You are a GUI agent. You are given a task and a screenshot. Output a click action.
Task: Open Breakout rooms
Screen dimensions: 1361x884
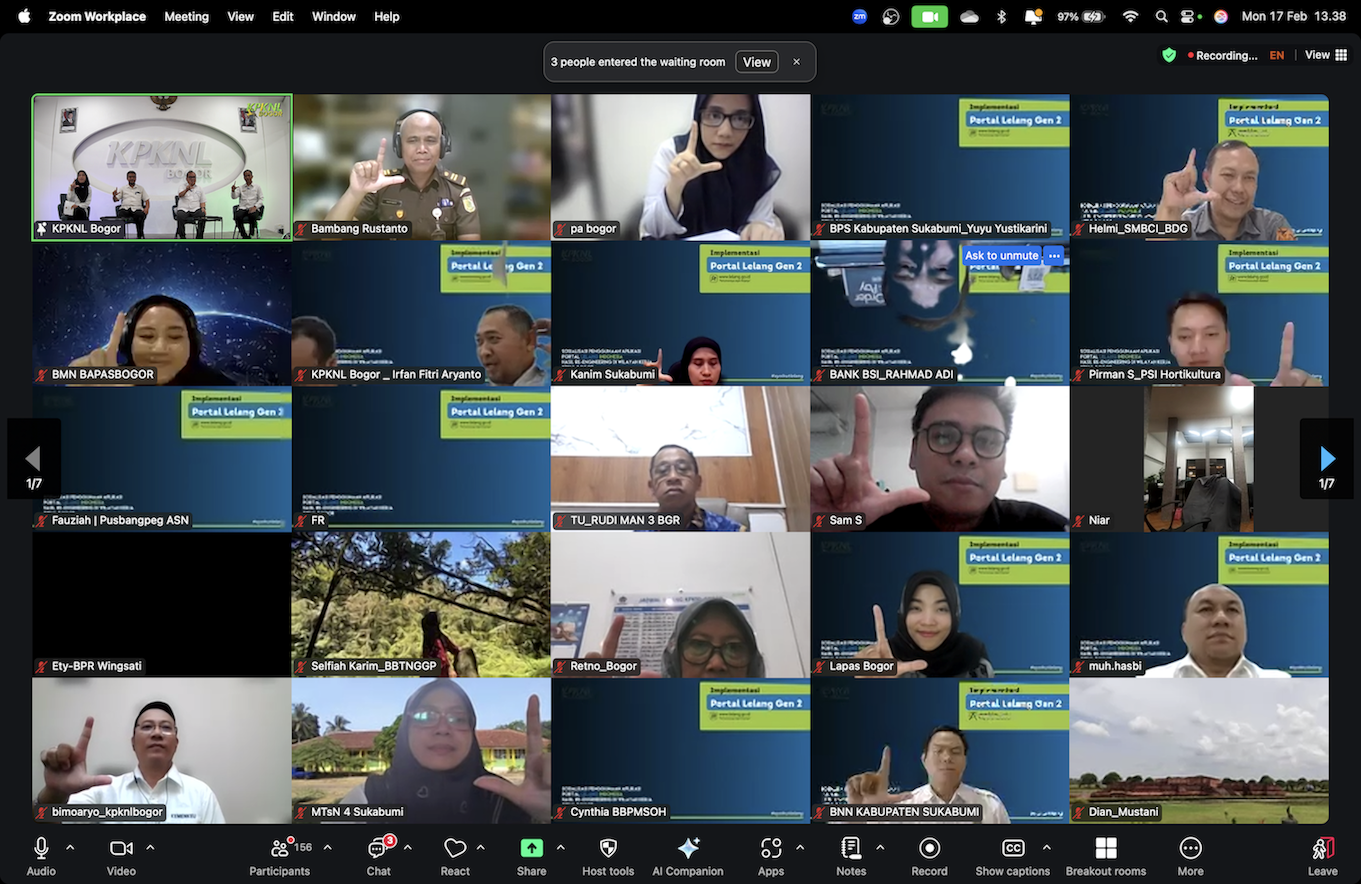coord(1106,857)
